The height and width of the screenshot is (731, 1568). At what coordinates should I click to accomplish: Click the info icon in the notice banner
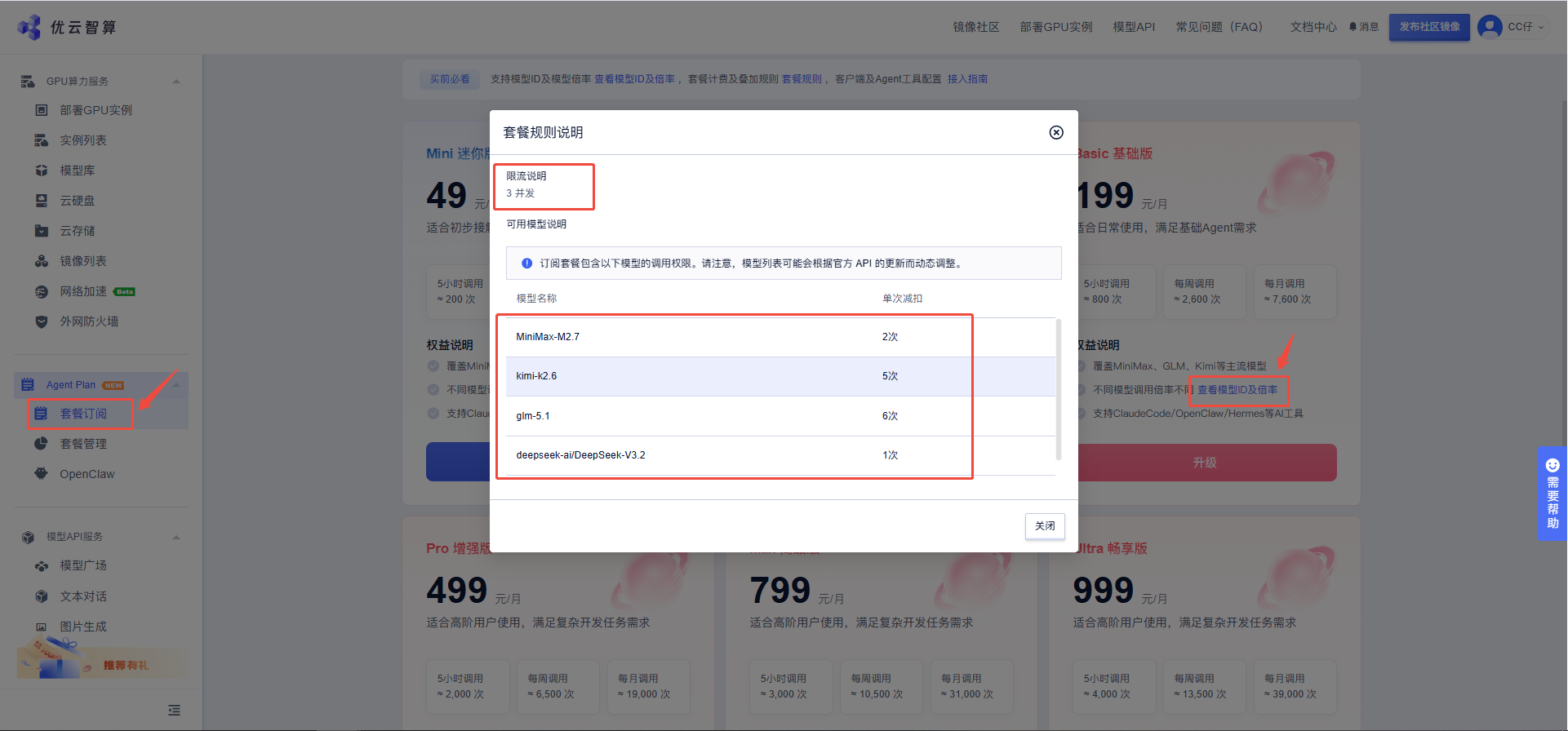pyautogui.click(x=526, y=264)
